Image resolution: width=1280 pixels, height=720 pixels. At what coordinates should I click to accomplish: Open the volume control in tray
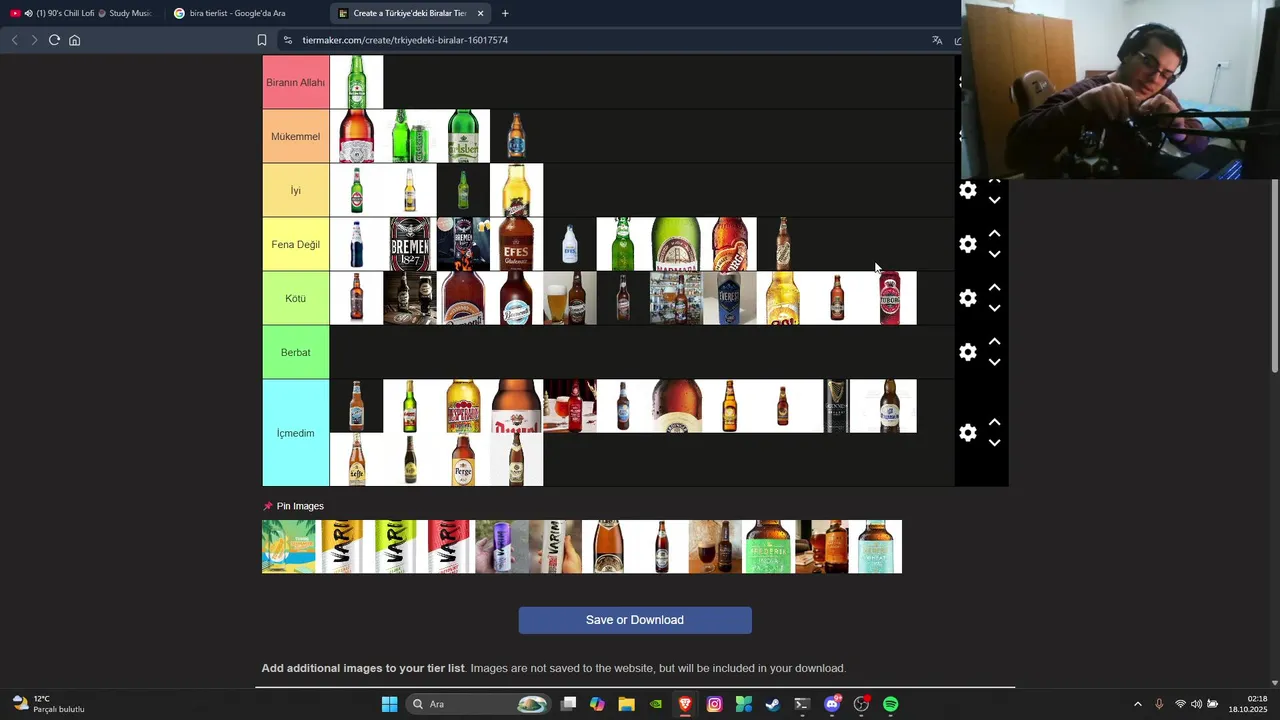coord(1196,704)
